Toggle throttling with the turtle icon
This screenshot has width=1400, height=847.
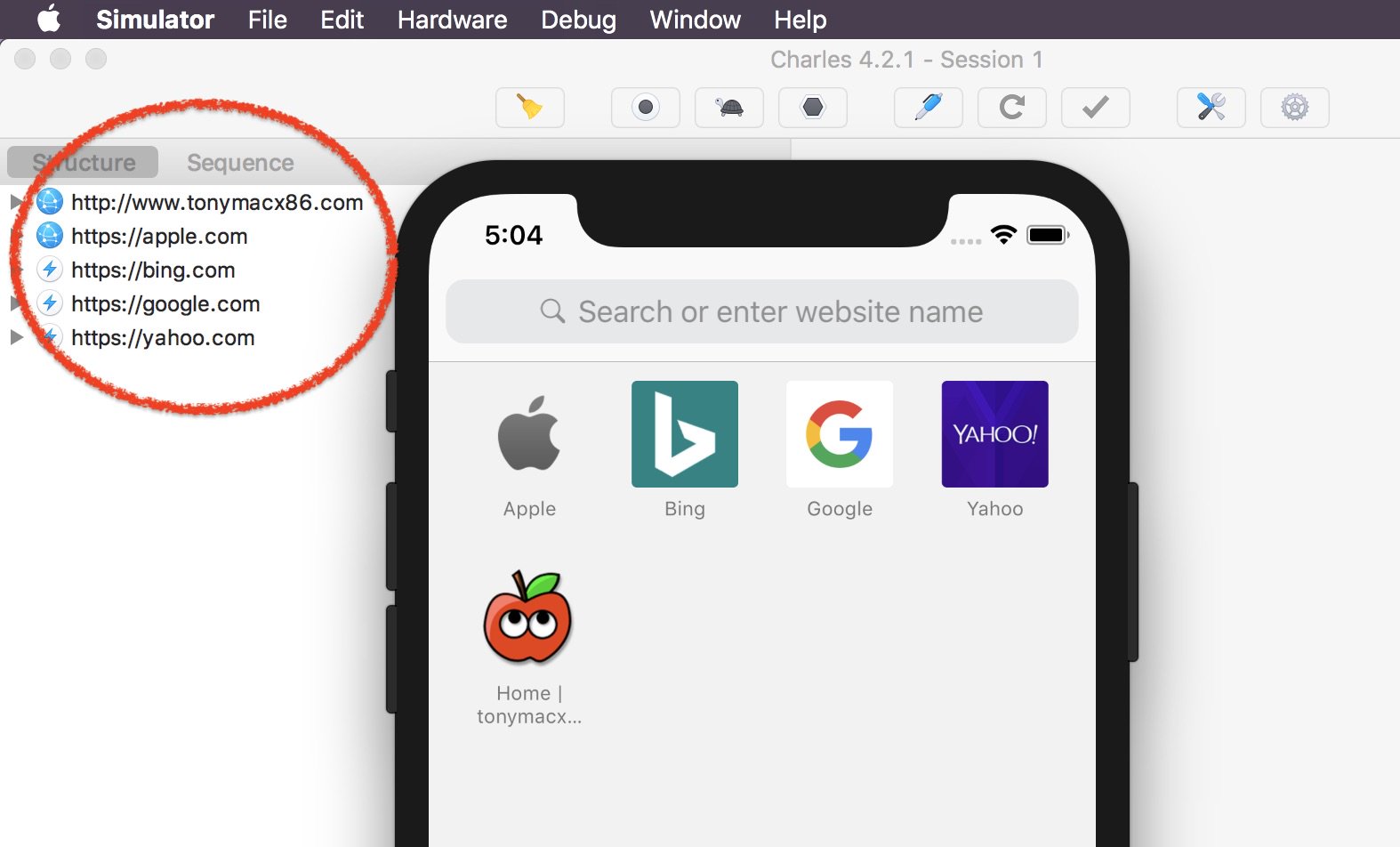point(729,108)
